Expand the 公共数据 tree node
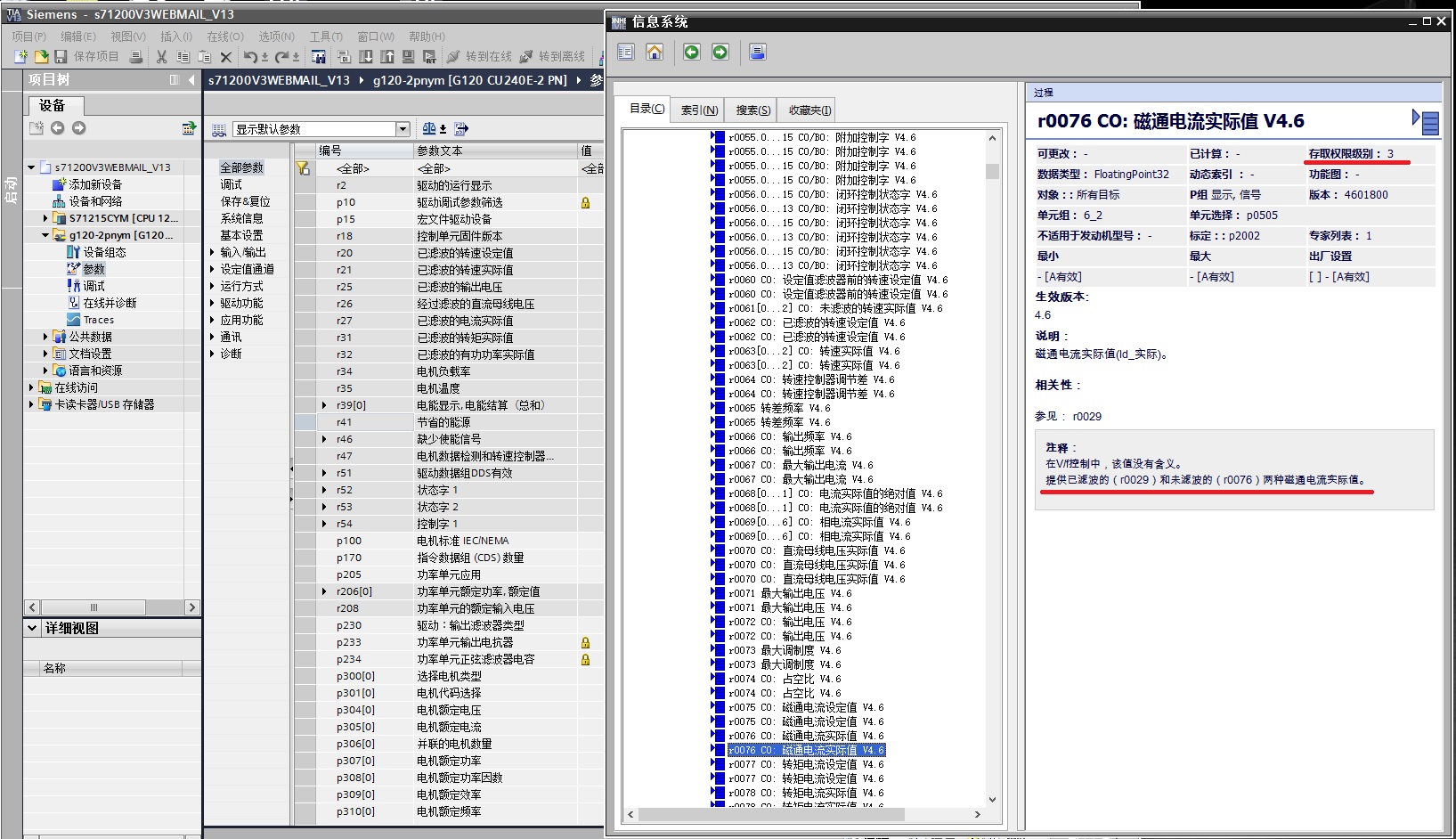The image size is (1456, 839). tap(45, 337)
